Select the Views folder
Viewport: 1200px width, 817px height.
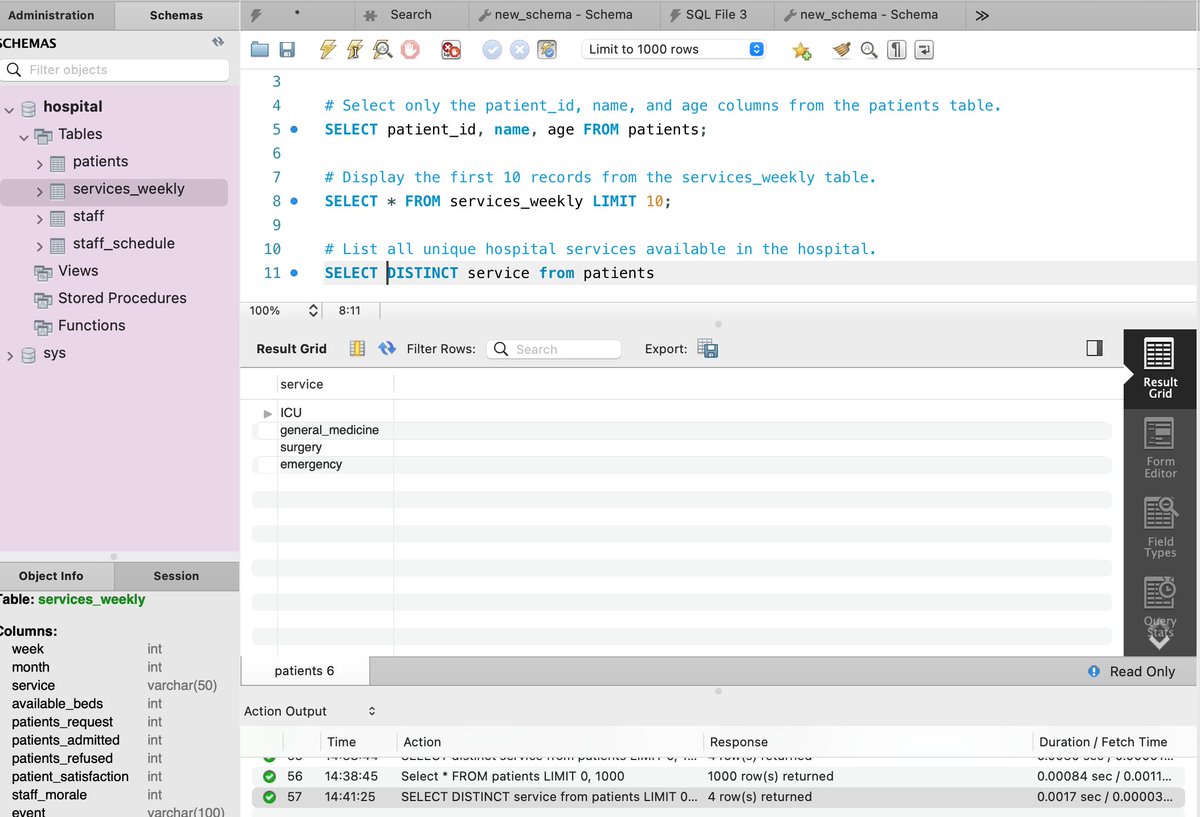pyautogui.click(x=78, y=271)
